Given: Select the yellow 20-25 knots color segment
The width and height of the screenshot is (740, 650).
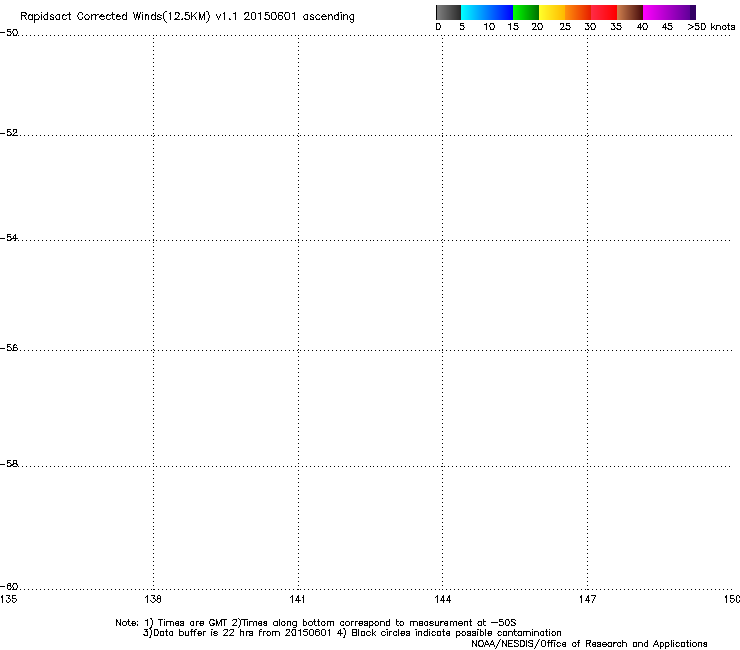Looking at the screenshot, I should [x=552, y=12].
